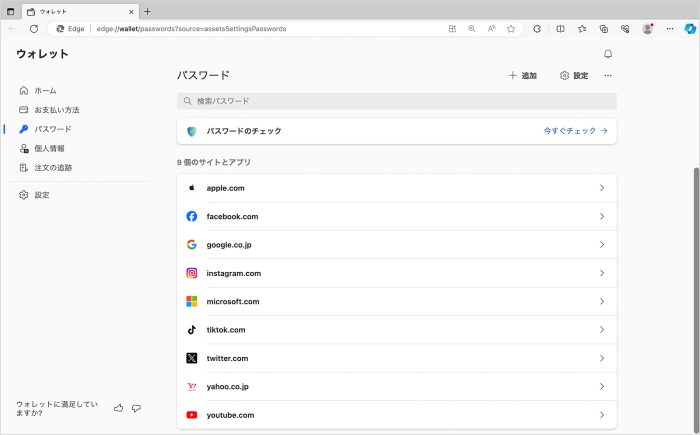The image size is (700, 435).
Task: Click thumbs down feedback icon
Action: pyautogui.click(x=136, y=408)
